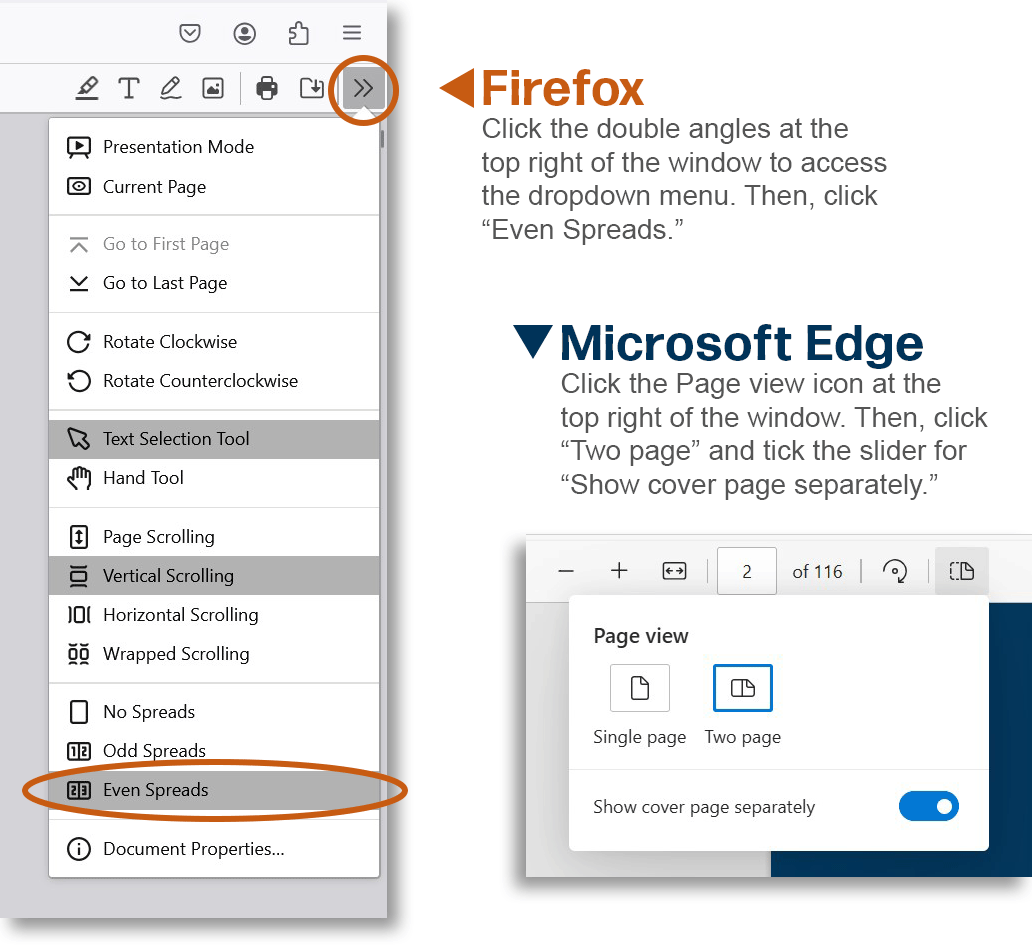Click the Edge rotate icon
This screenshot has width=1032, height=949.
(895, 571)
